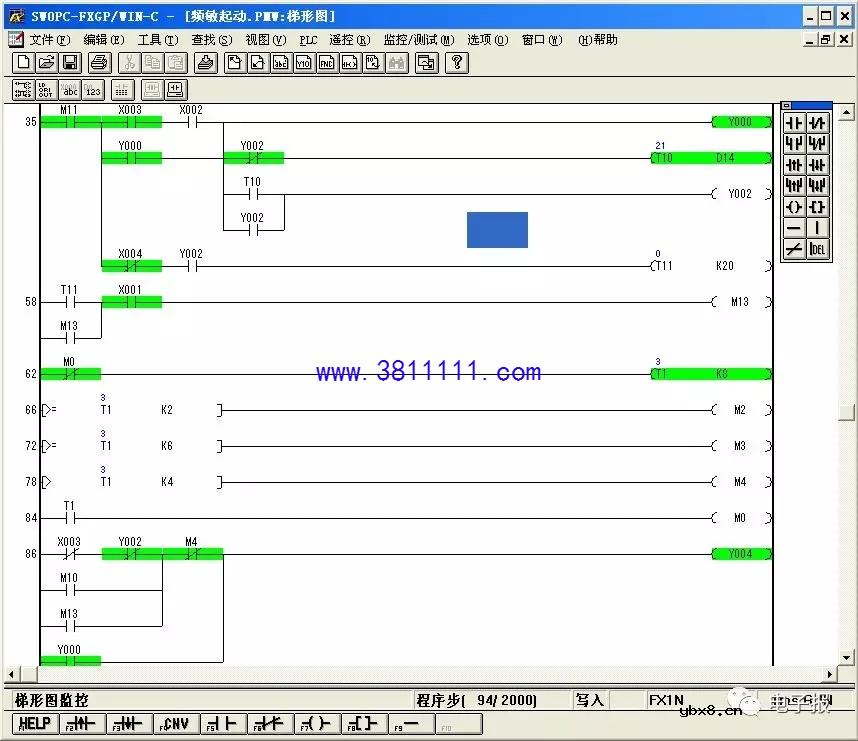Viewport: 858px width, 741px height.
Task: Click the printer icon in toolbar
Action: (99, 63)
